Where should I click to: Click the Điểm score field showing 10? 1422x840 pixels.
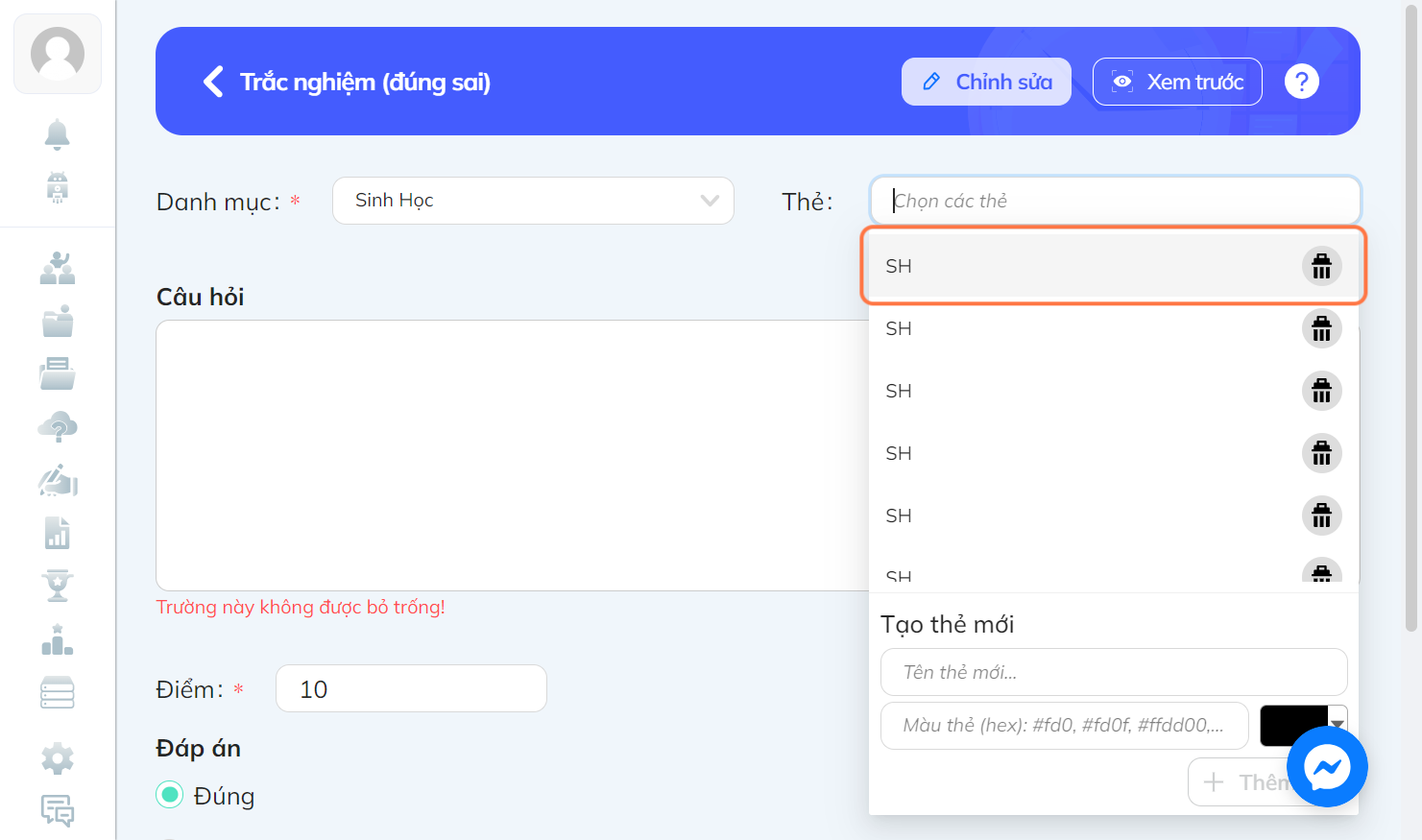tap(411, 688)
